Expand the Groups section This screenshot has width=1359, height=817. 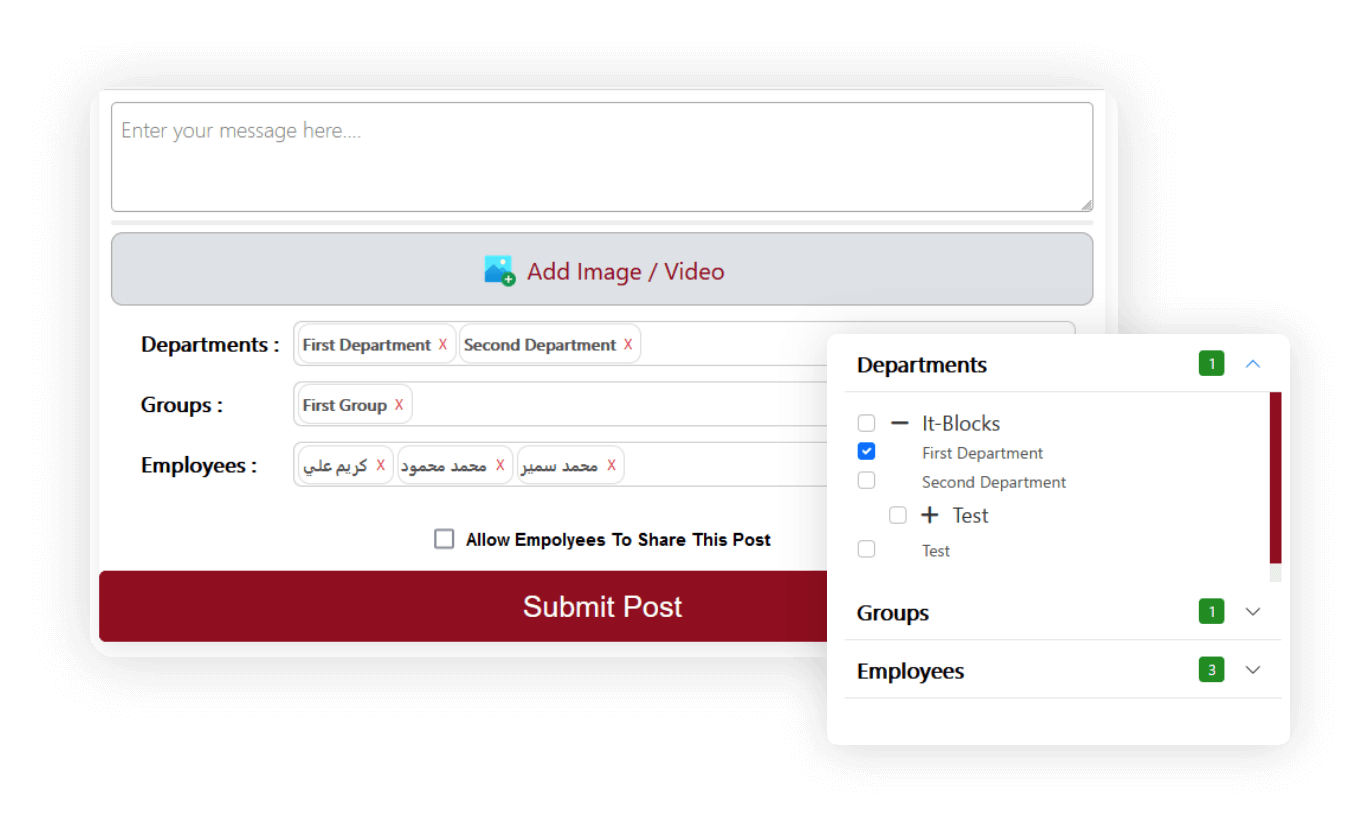[1253, 612]
